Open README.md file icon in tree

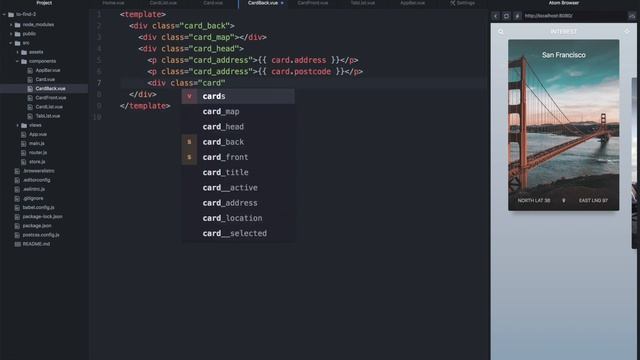[x=18, y=244]
